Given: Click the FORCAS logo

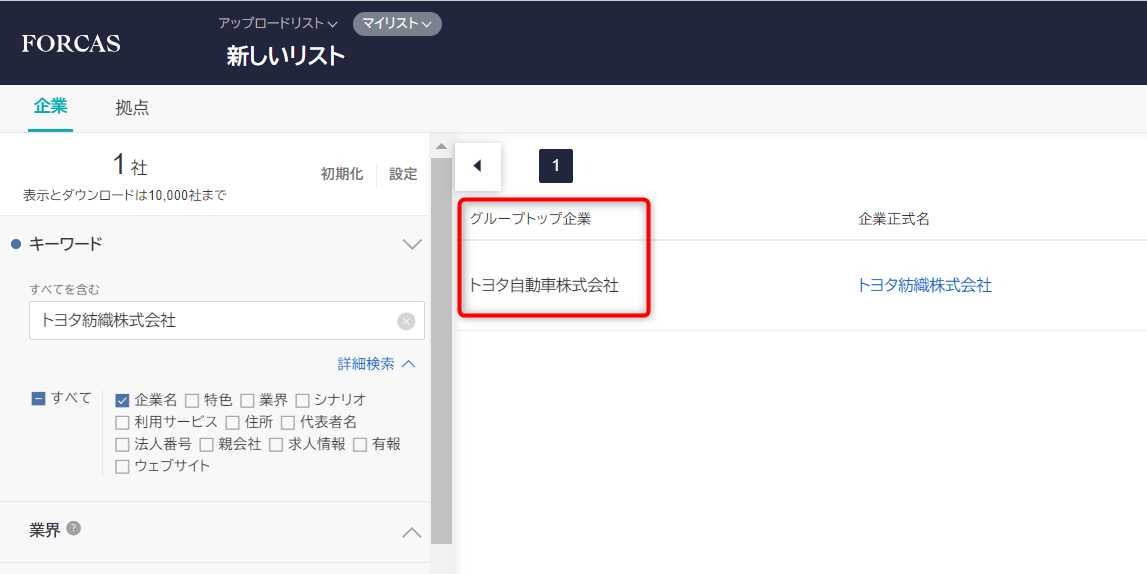Looking at the screenshot, I should (x=71, y=43).
